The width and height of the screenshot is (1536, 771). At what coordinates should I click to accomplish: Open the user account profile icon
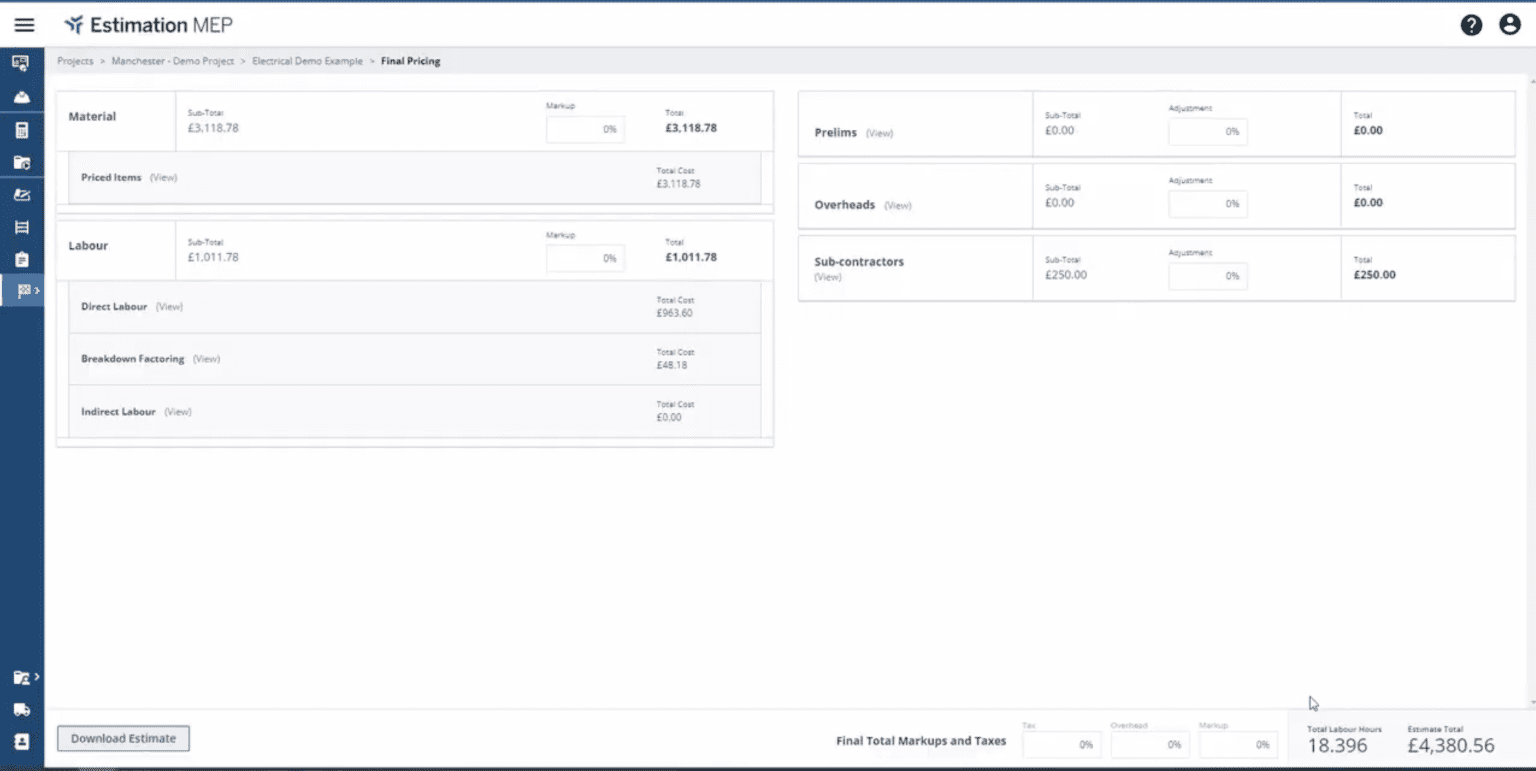coord(1510,25)
